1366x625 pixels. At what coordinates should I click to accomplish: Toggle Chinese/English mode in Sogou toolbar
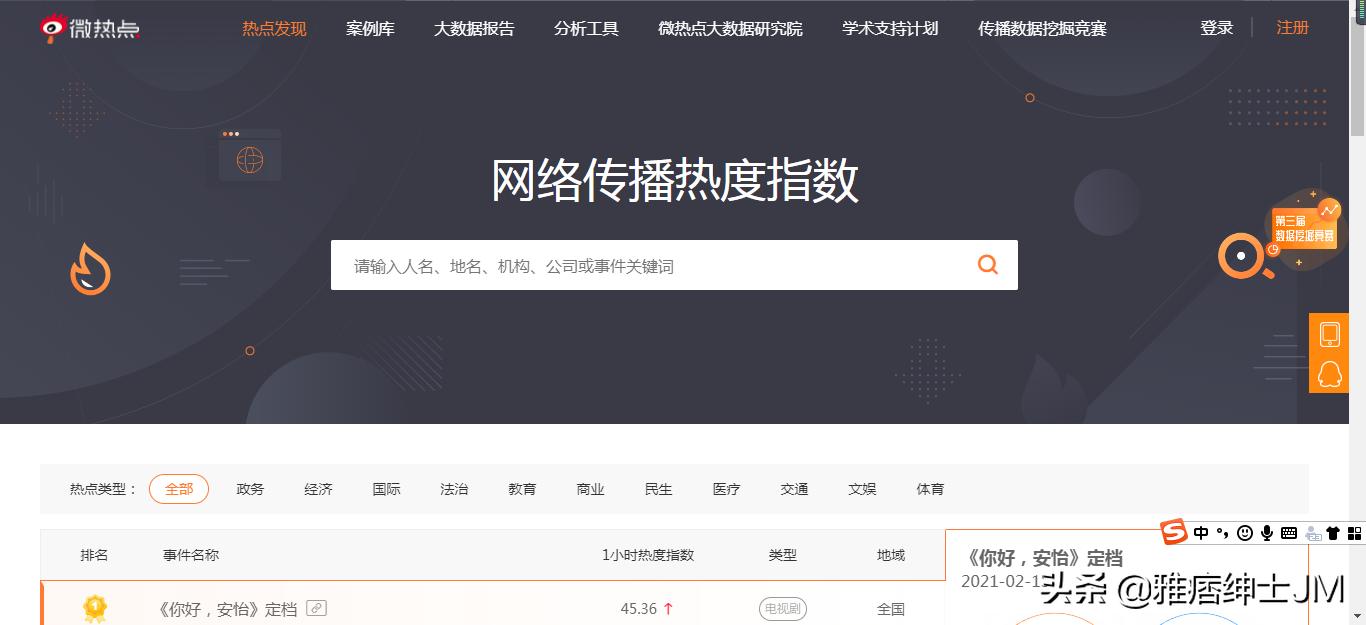[1201, 533]
